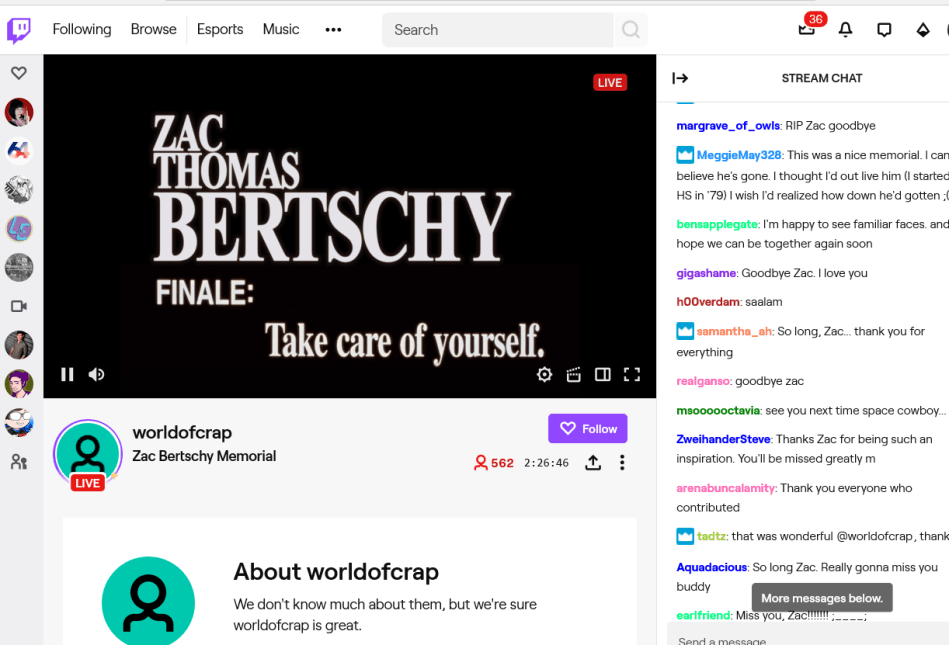Share the stream using the share icon
The width and height of the screenshot is (949, 645).
(x=593, y=462)
